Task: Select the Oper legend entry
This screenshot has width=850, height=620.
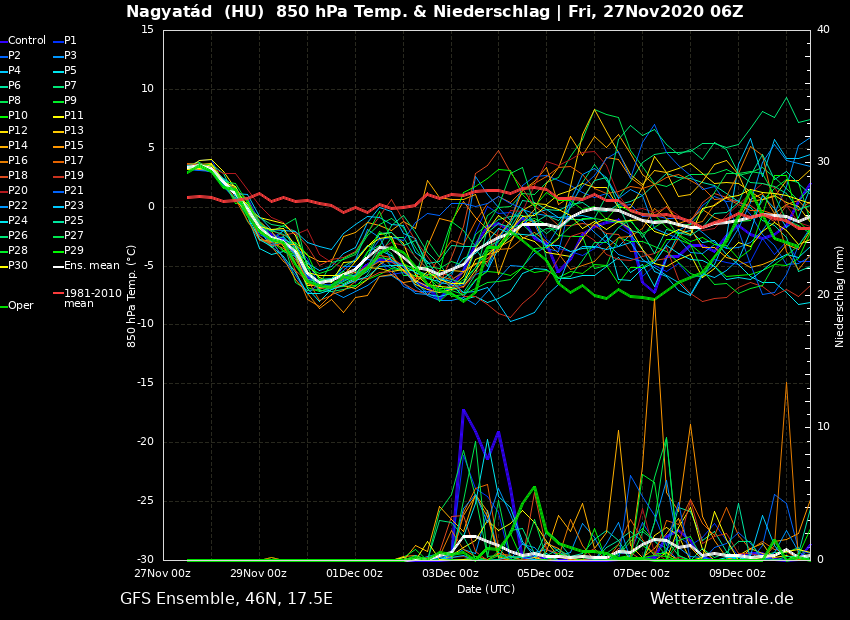Action: (21, 306)
